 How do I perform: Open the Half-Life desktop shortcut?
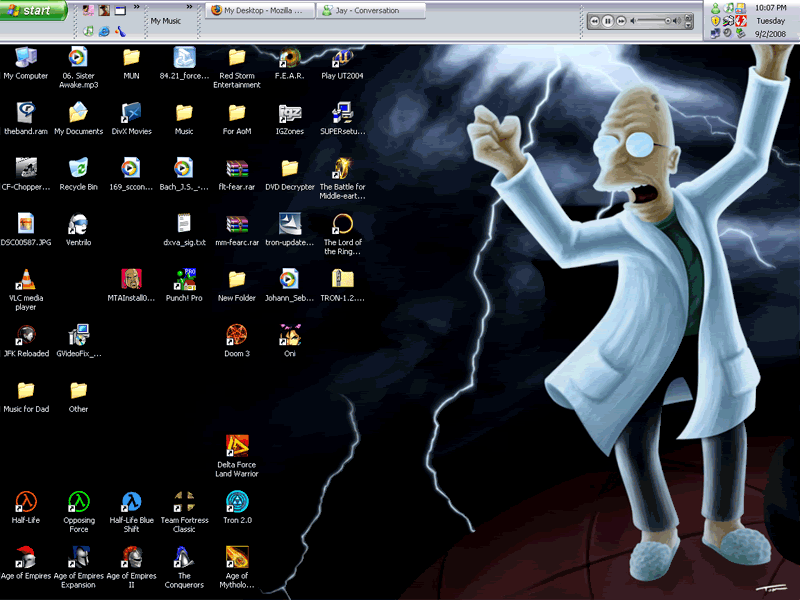click(x=26, y=501)
